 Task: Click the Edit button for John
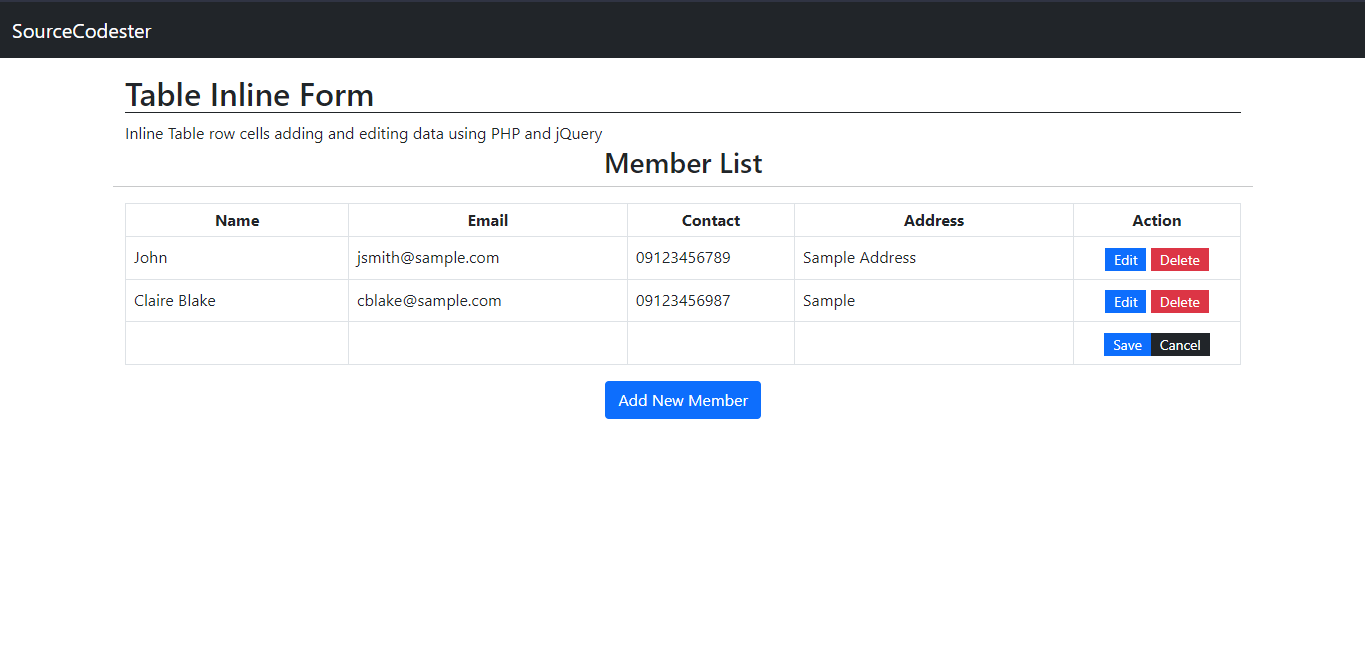coord(1125,259)
